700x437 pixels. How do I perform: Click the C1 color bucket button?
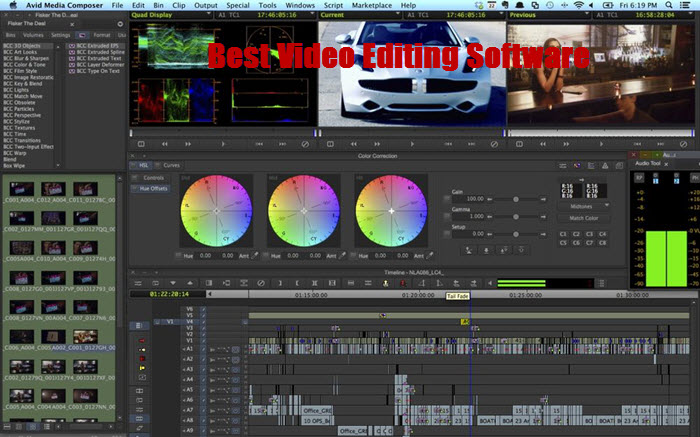563,234
